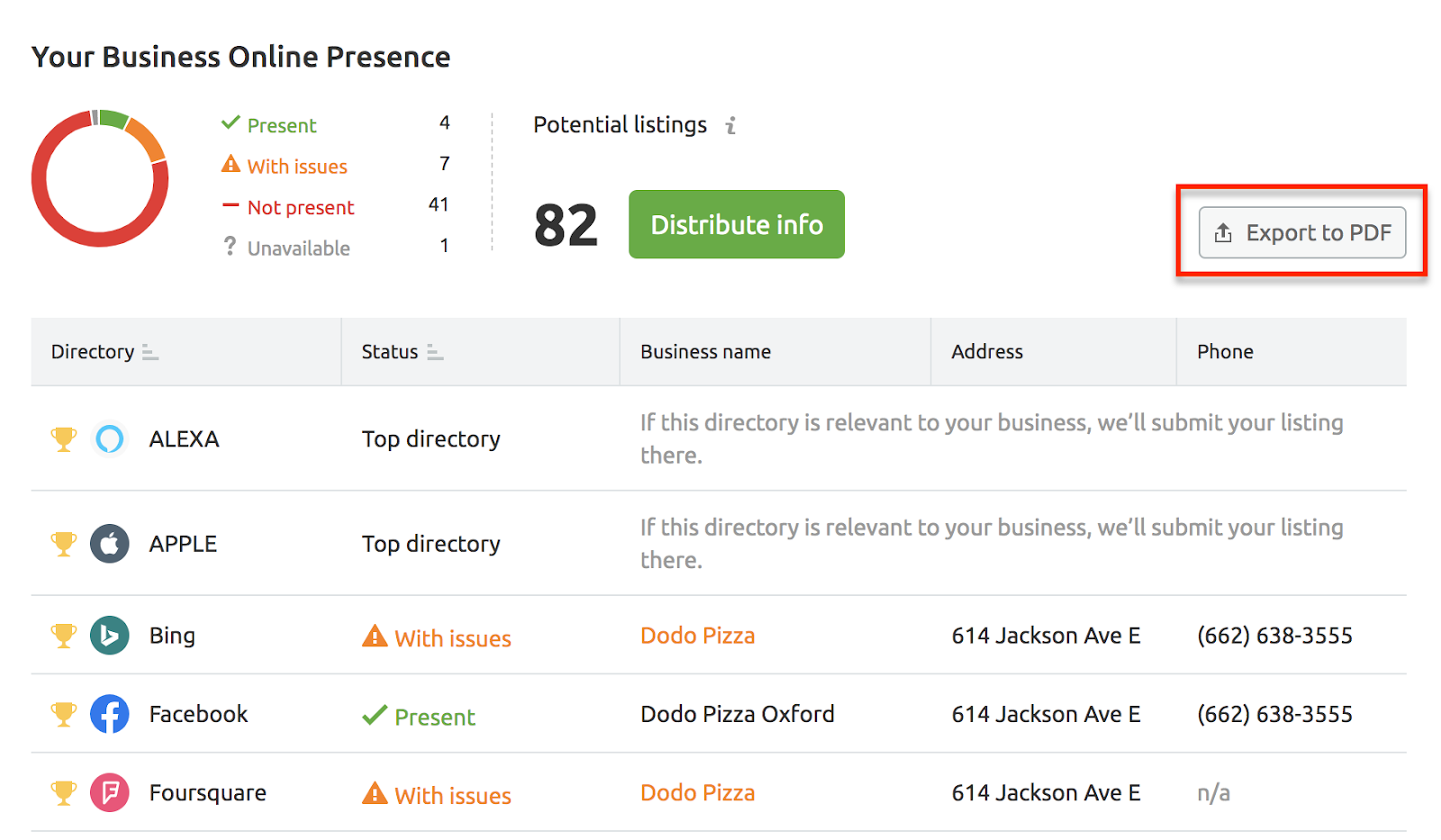Sort the table by Directory
The image size is (1441, 840).
pyautogui.click(x=104, y=351)
